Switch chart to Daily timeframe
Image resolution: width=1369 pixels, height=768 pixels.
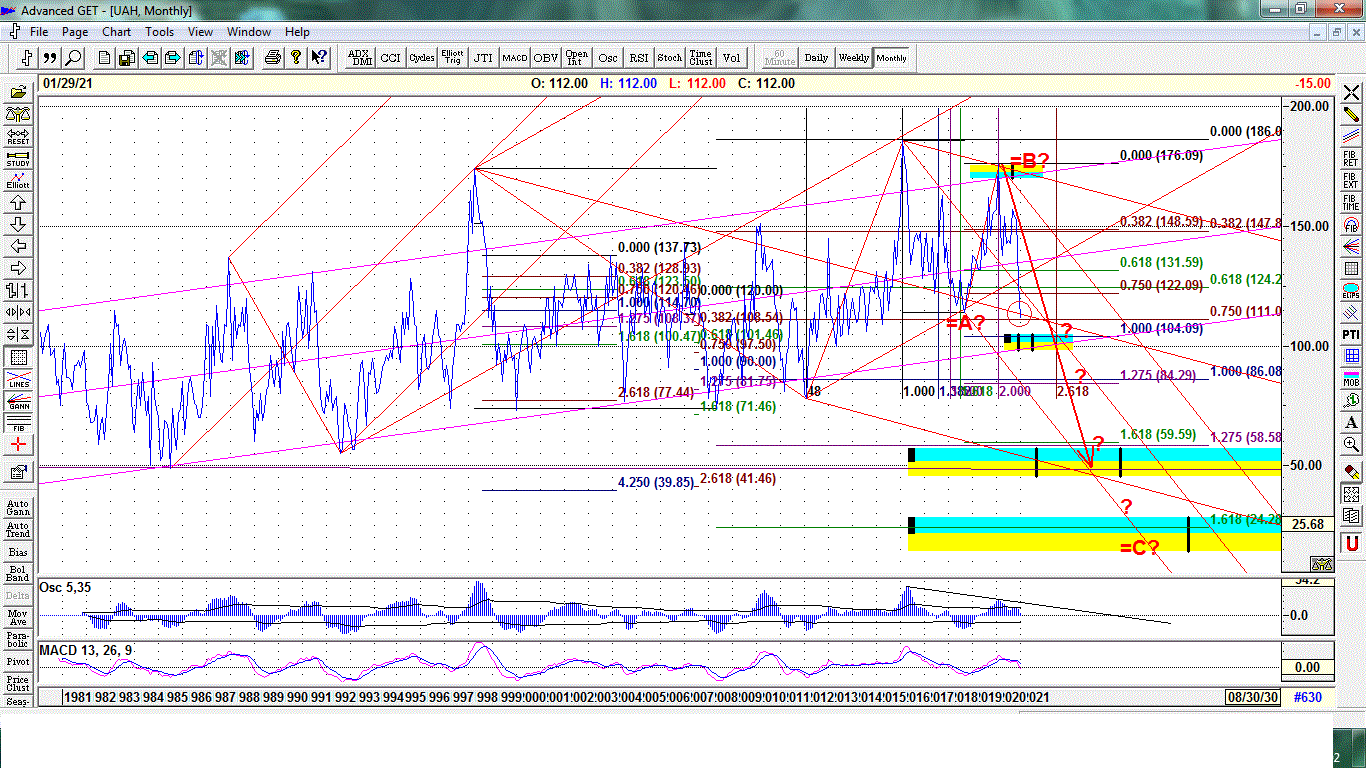click(x=816, y=57)
